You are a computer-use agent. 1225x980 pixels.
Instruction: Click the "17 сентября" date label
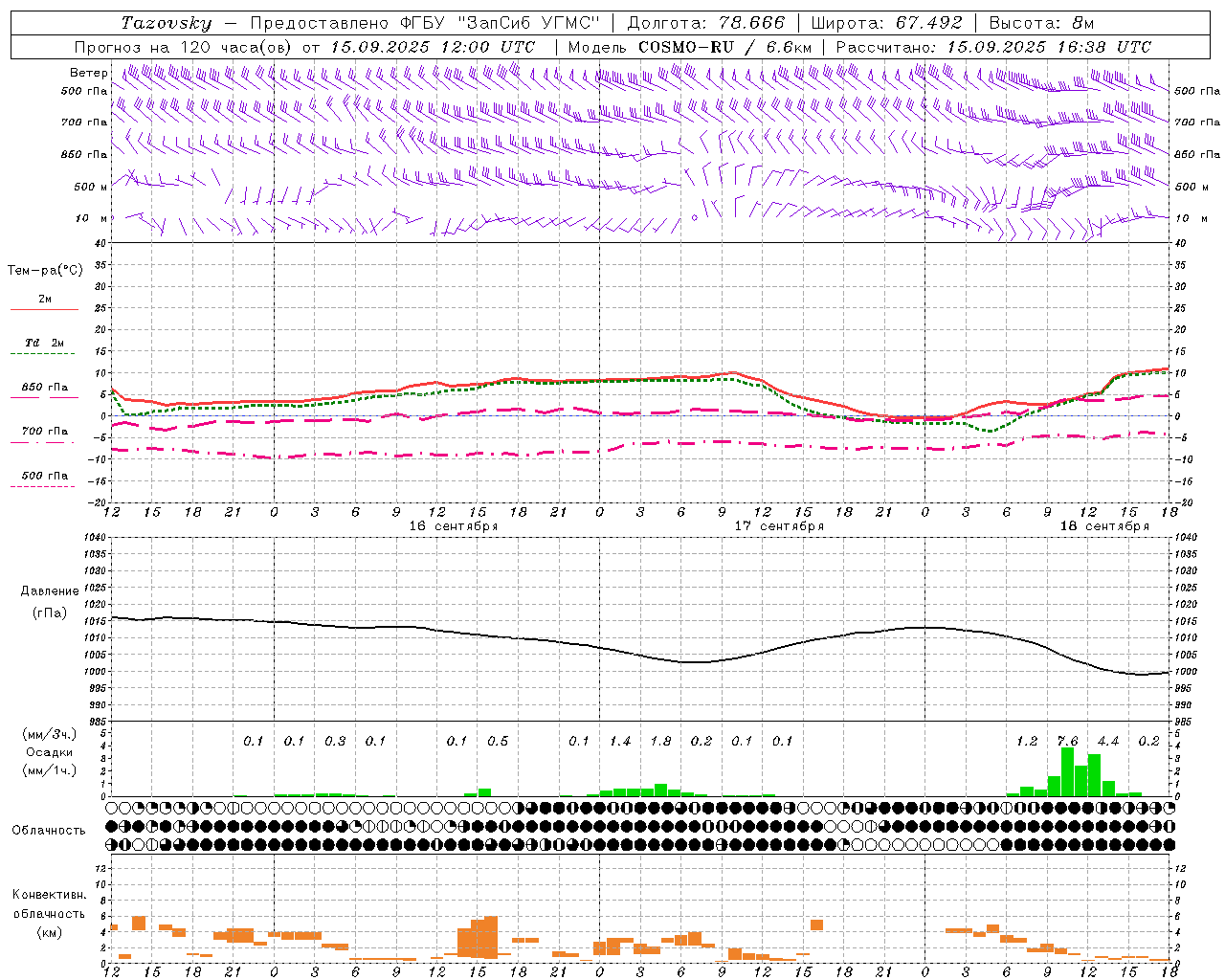tap(779, 526)
